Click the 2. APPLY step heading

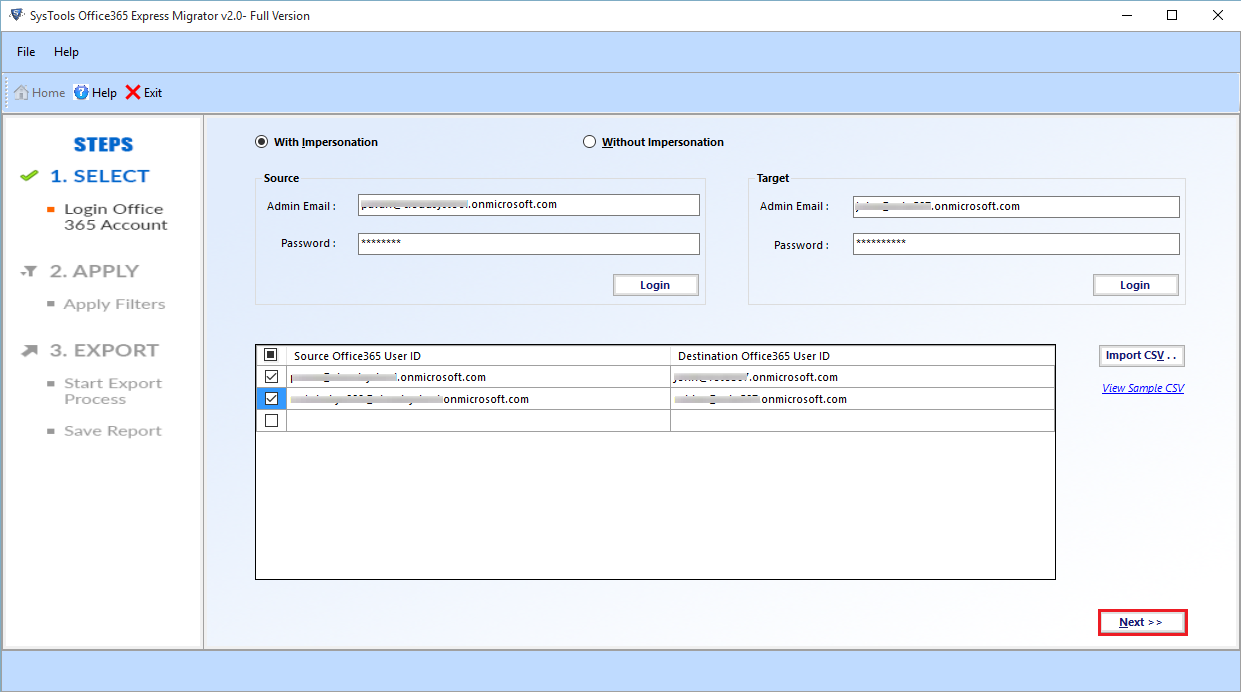click(94, 271)
